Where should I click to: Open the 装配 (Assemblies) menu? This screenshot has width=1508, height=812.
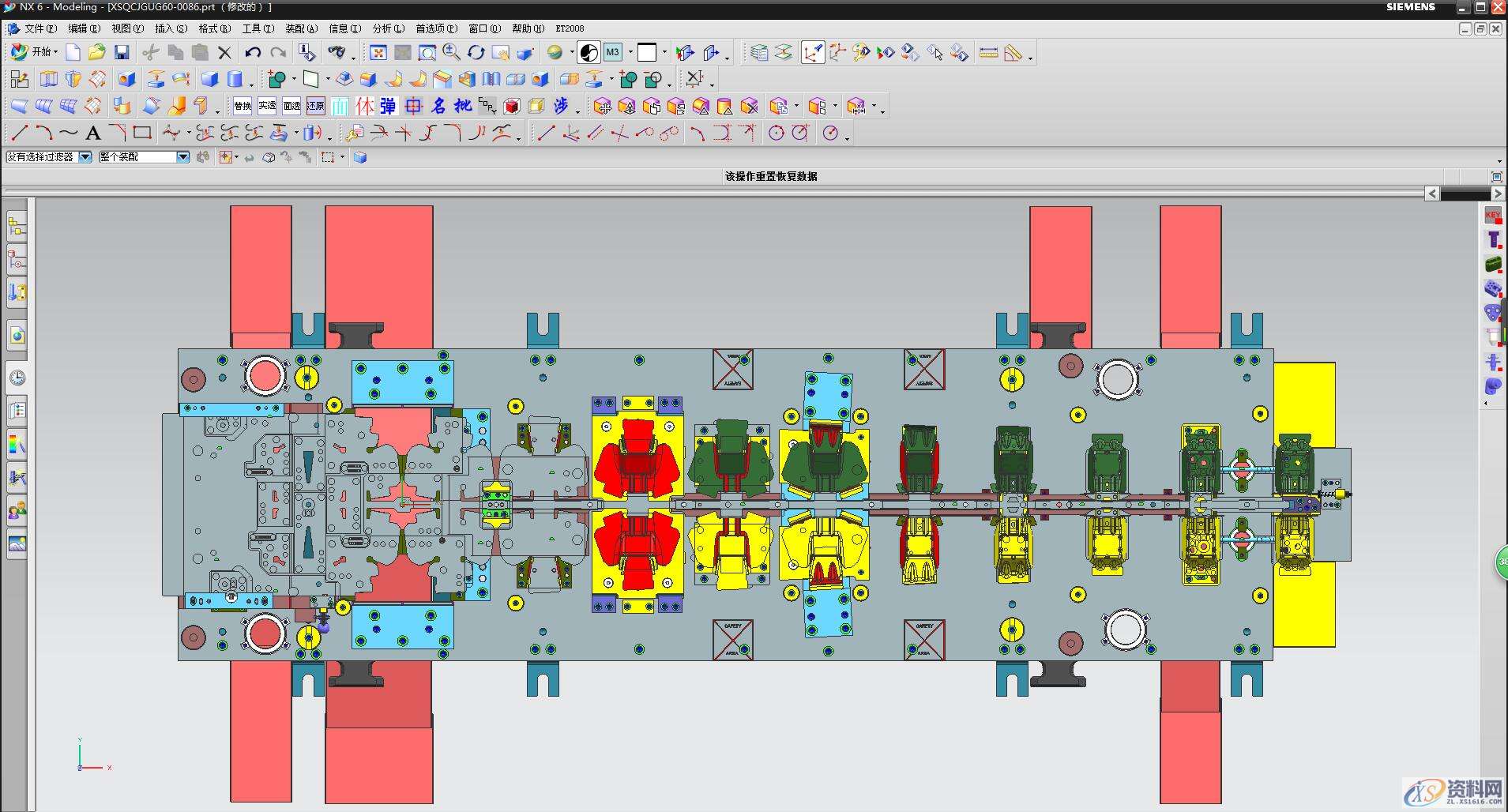coord(301,28)
